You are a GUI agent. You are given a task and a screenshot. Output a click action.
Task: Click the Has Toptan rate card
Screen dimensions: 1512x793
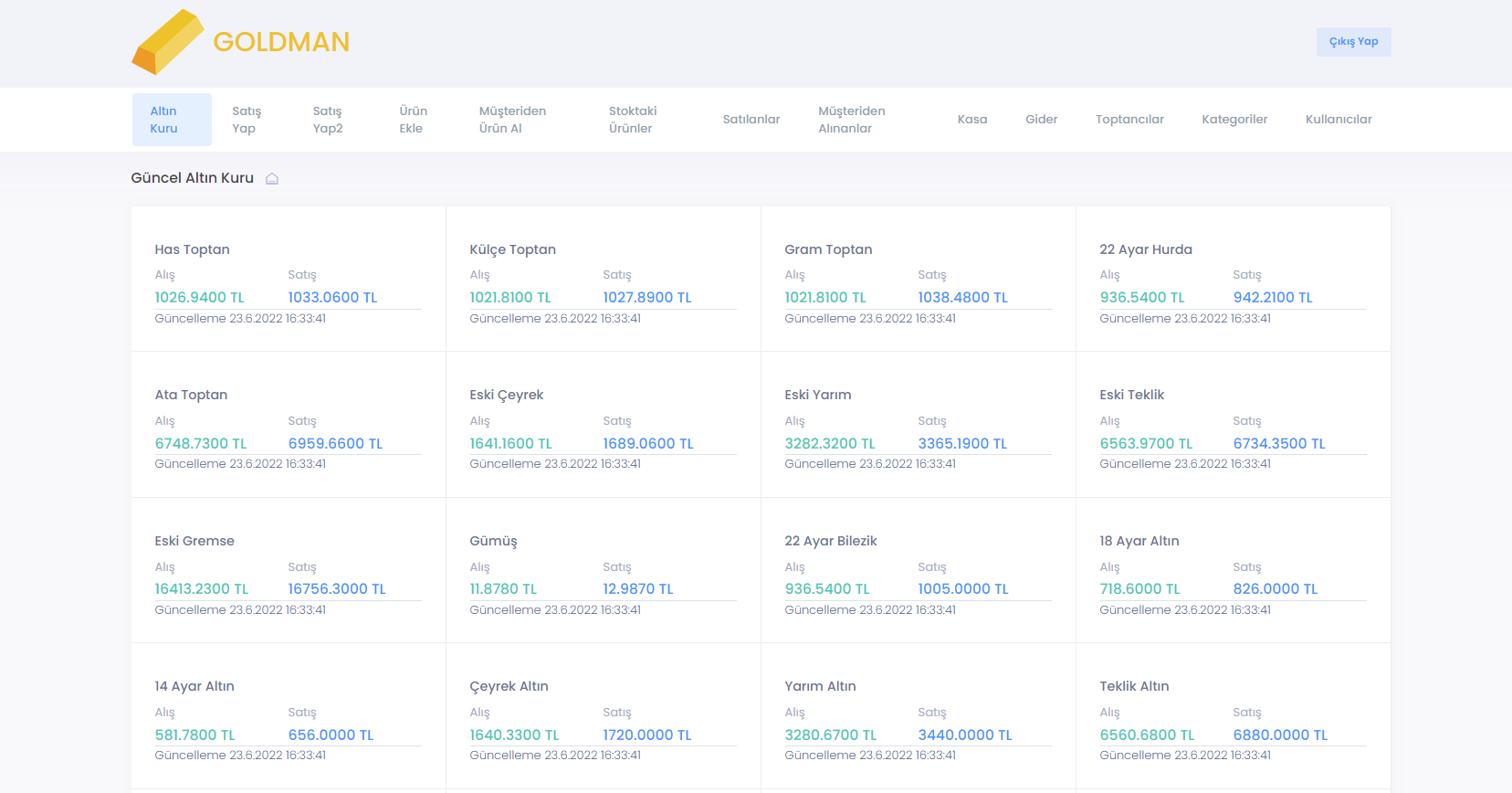288,280
